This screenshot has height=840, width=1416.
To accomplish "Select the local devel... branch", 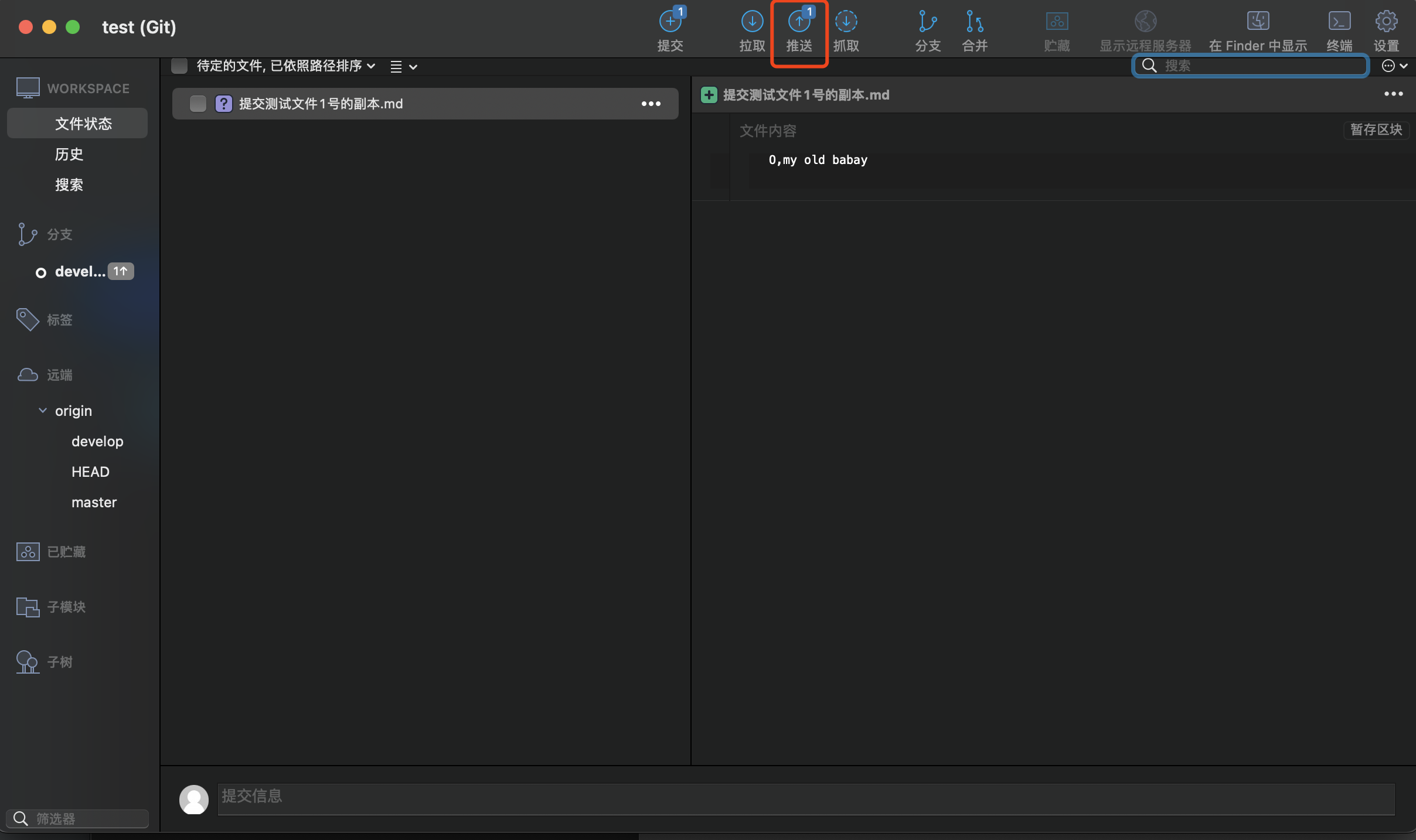I will click(80, 271).
